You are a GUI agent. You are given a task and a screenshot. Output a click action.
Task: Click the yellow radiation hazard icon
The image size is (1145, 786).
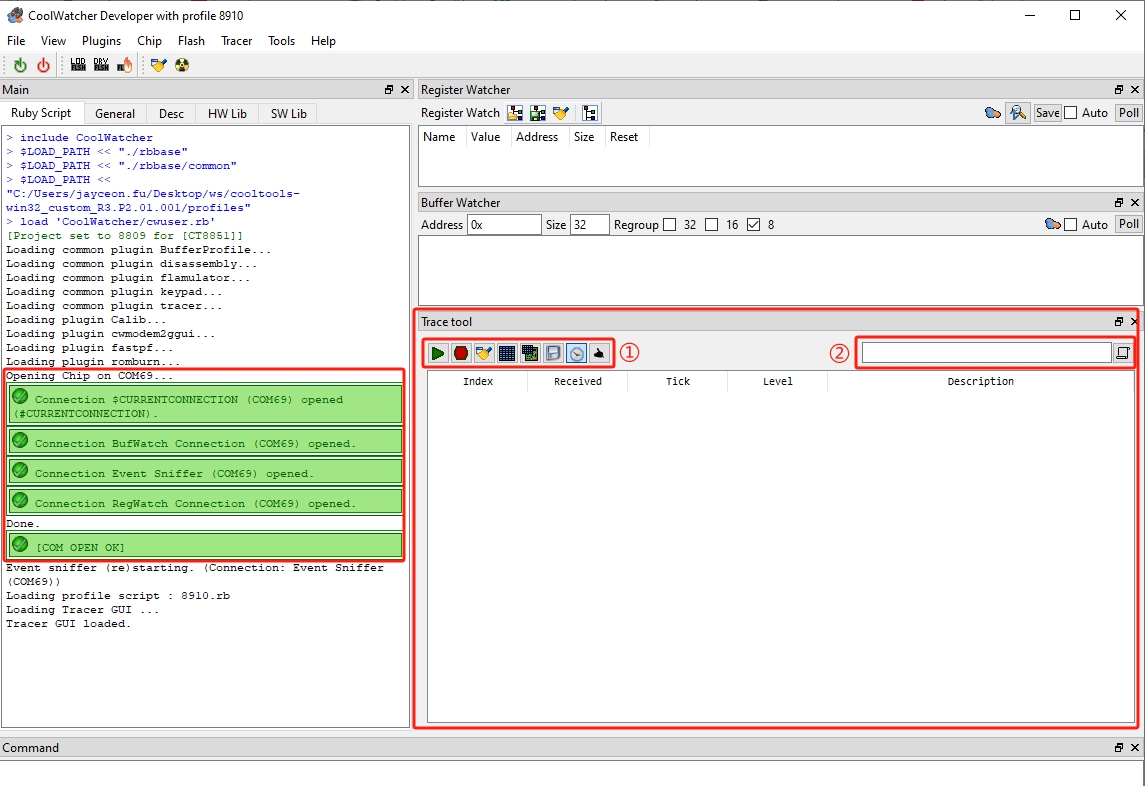[x=182, y=65]
